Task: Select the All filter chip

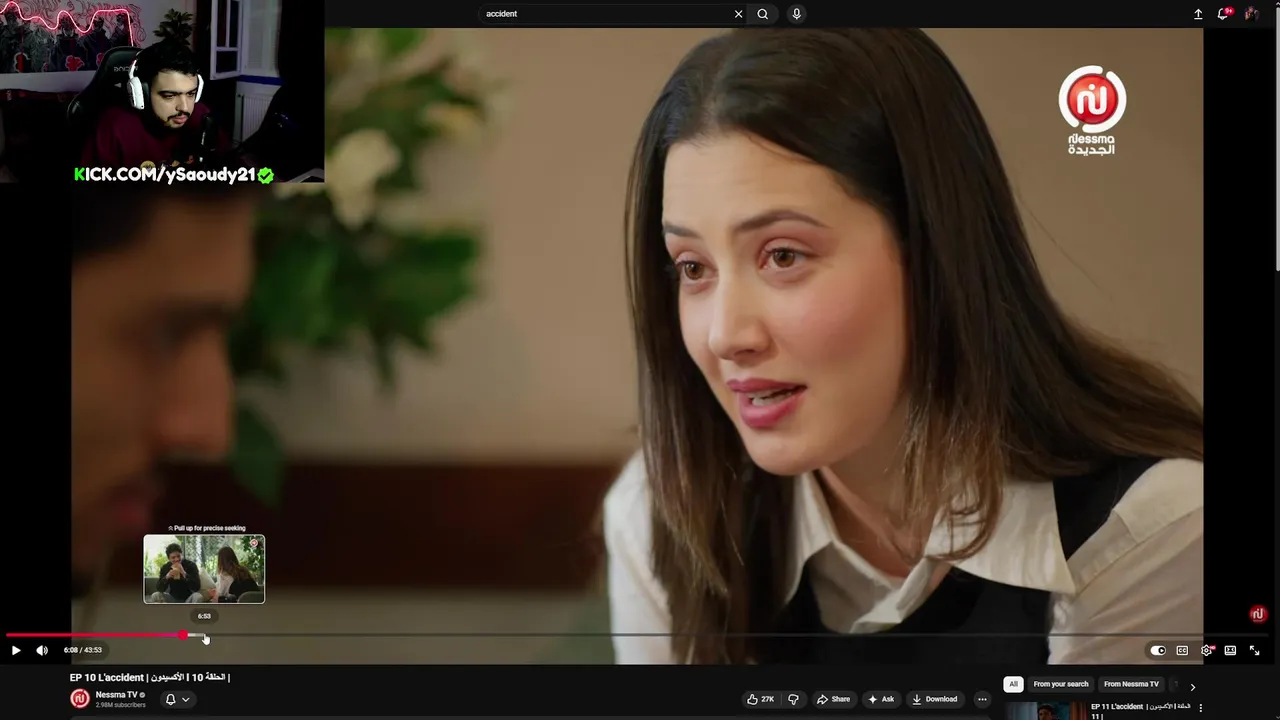Action: click(x=1013, y=684)
